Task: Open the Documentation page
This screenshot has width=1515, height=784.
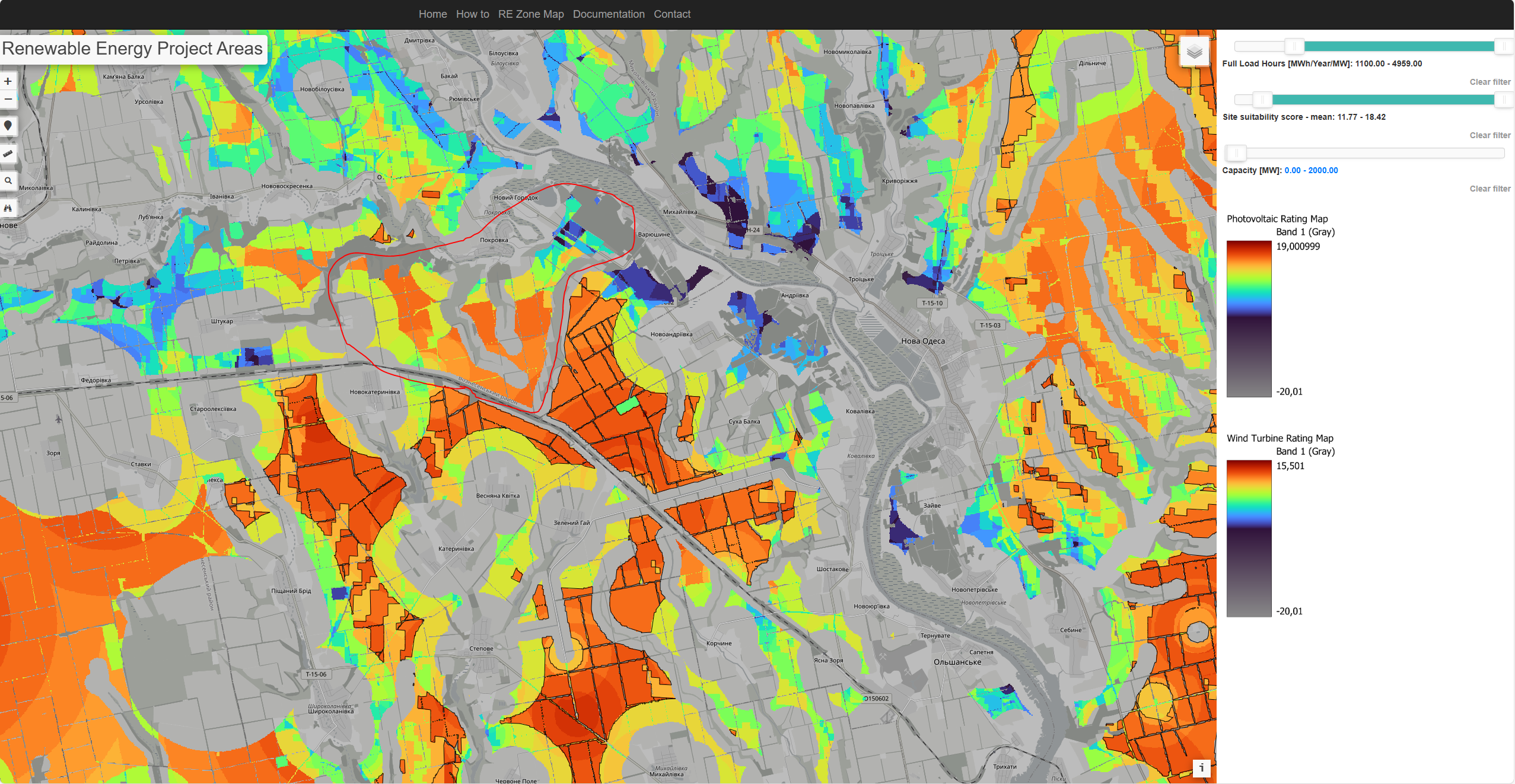Action: click(x=609, y=14)
